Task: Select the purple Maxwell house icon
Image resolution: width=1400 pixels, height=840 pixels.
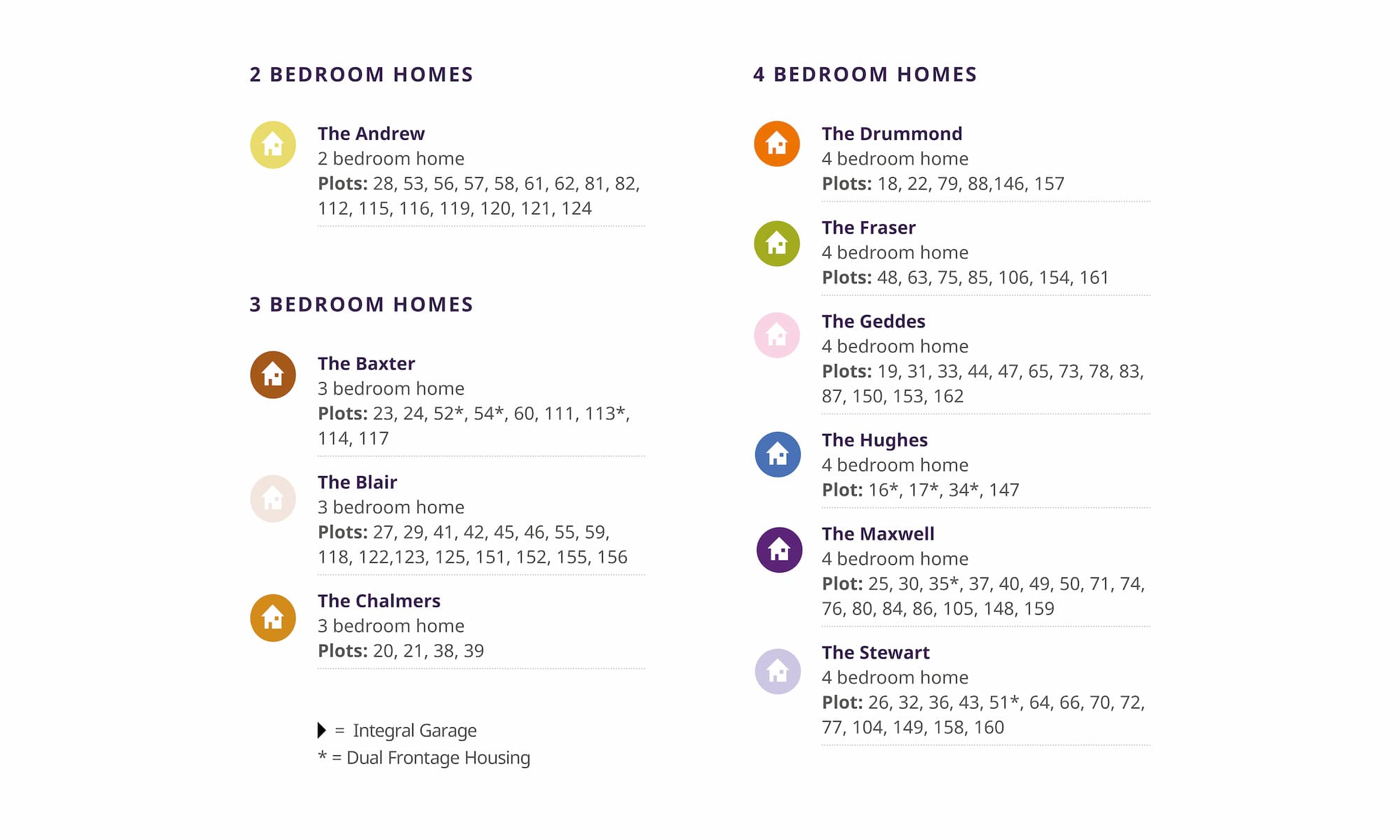Action: 779,550
